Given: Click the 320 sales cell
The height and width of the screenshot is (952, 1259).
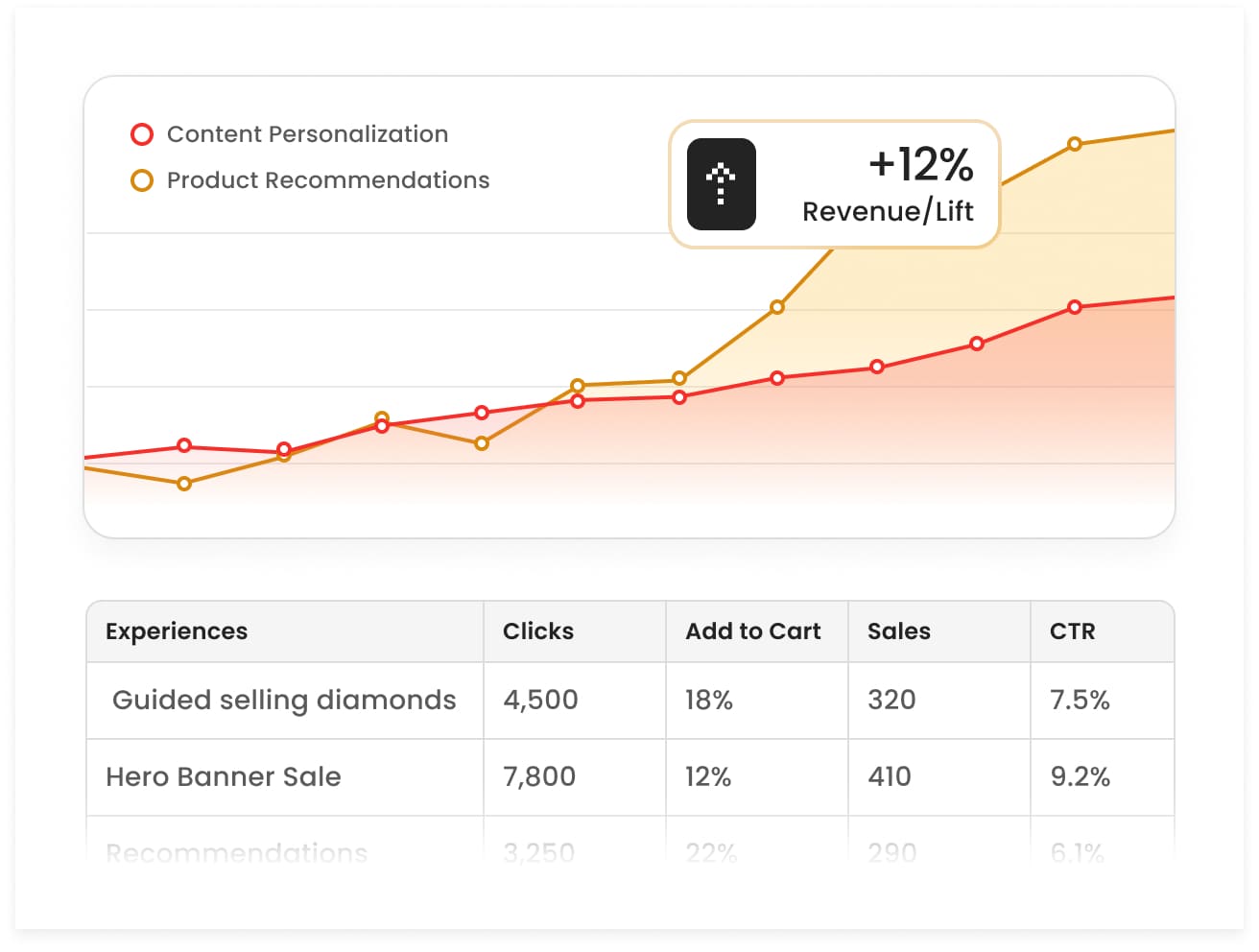Looking at the screenshot, I should (891, 701).
